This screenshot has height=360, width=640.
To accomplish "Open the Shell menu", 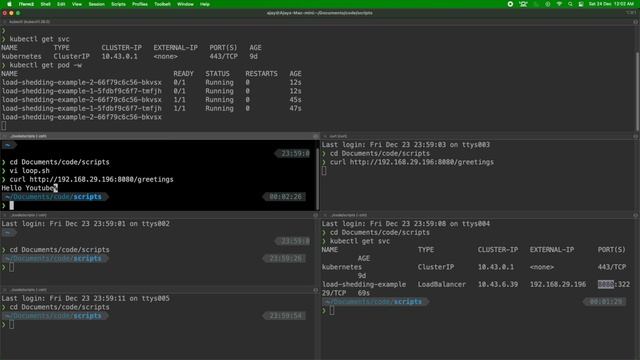I will [x=45, y=4].
